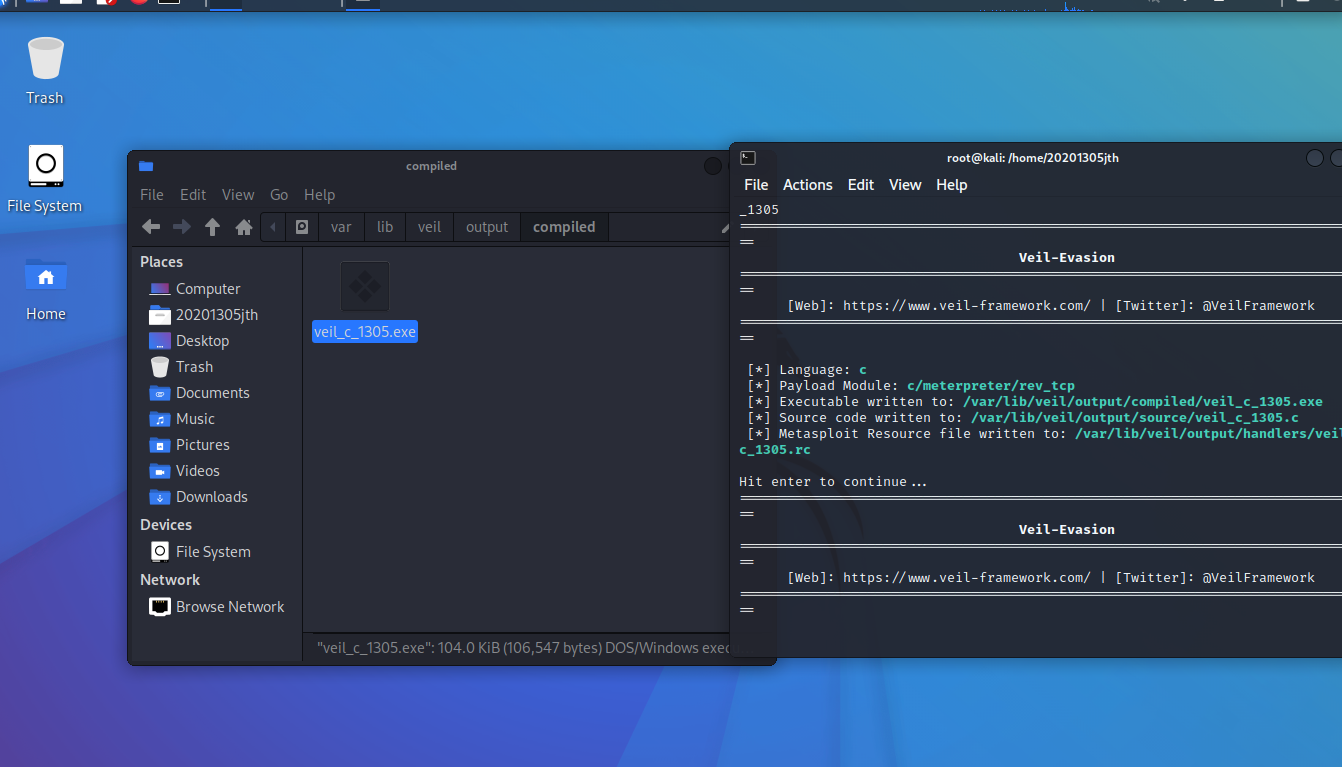
Task: Click the root filesystem icon in path bar
Action: pos(302,227)
